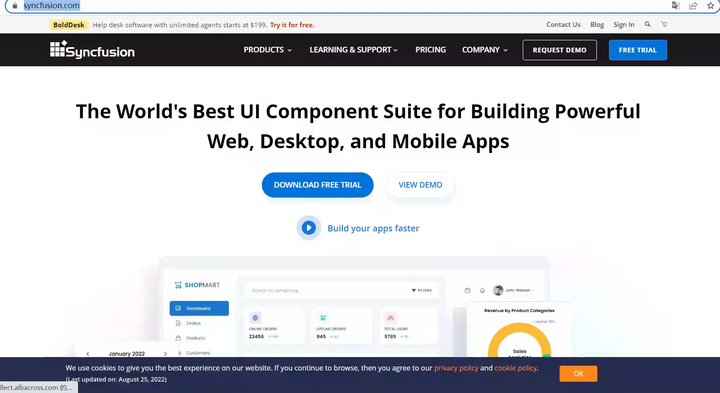Image resolution: width=720 pixels, height=393 pixels.
Task: Click the Try it for free link
Action: tap(292, 25)
